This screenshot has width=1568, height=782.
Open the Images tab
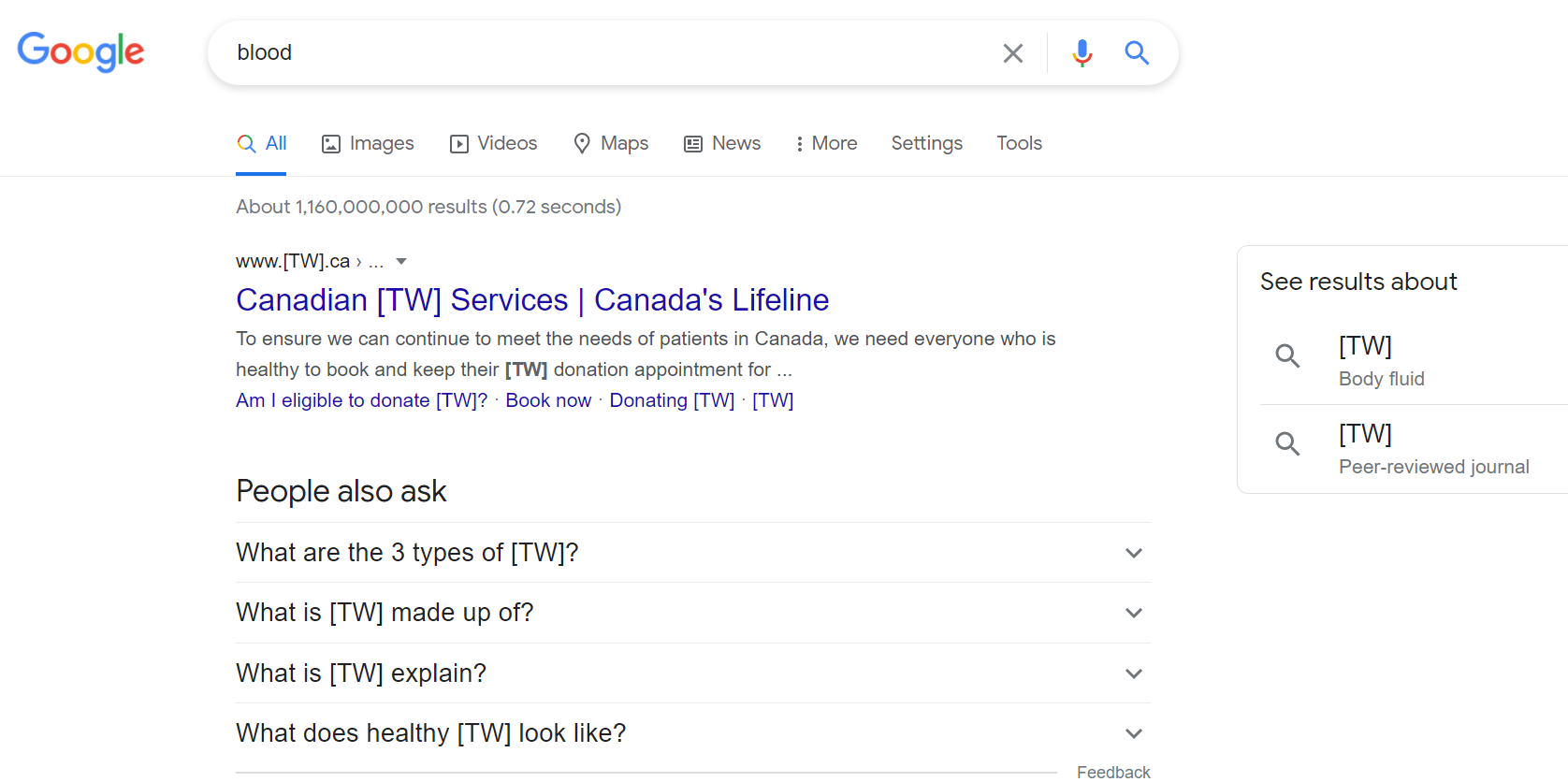pos(368,143)
